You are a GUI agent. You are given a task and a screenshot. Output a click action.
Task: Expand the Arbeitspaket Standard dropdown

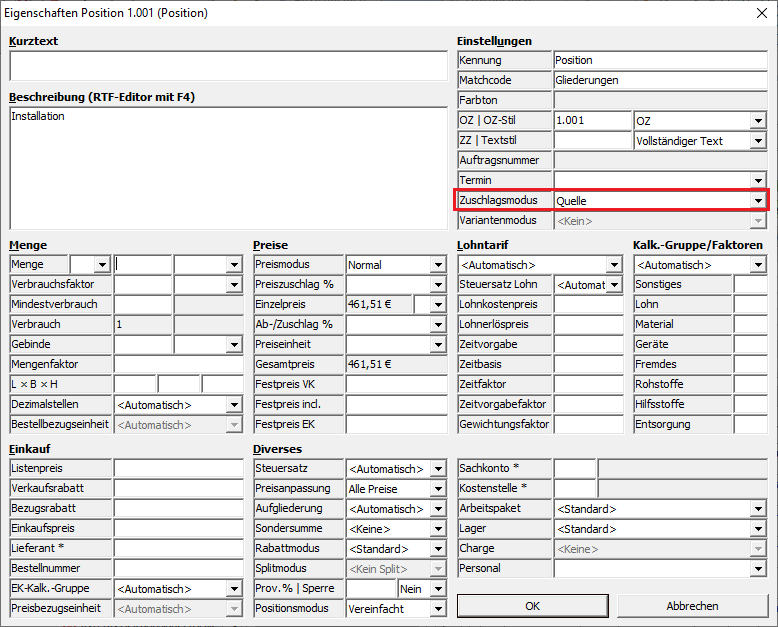(x=759, y=508)
